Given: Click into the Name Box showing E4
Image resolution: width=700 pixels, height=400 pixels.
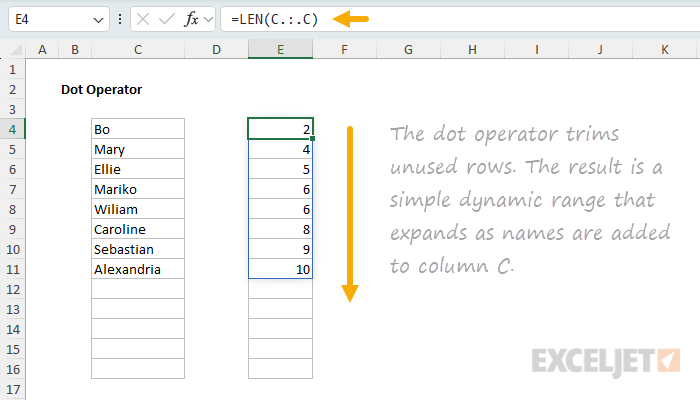Looking at the screenshot, I should [x=50, y=19].
